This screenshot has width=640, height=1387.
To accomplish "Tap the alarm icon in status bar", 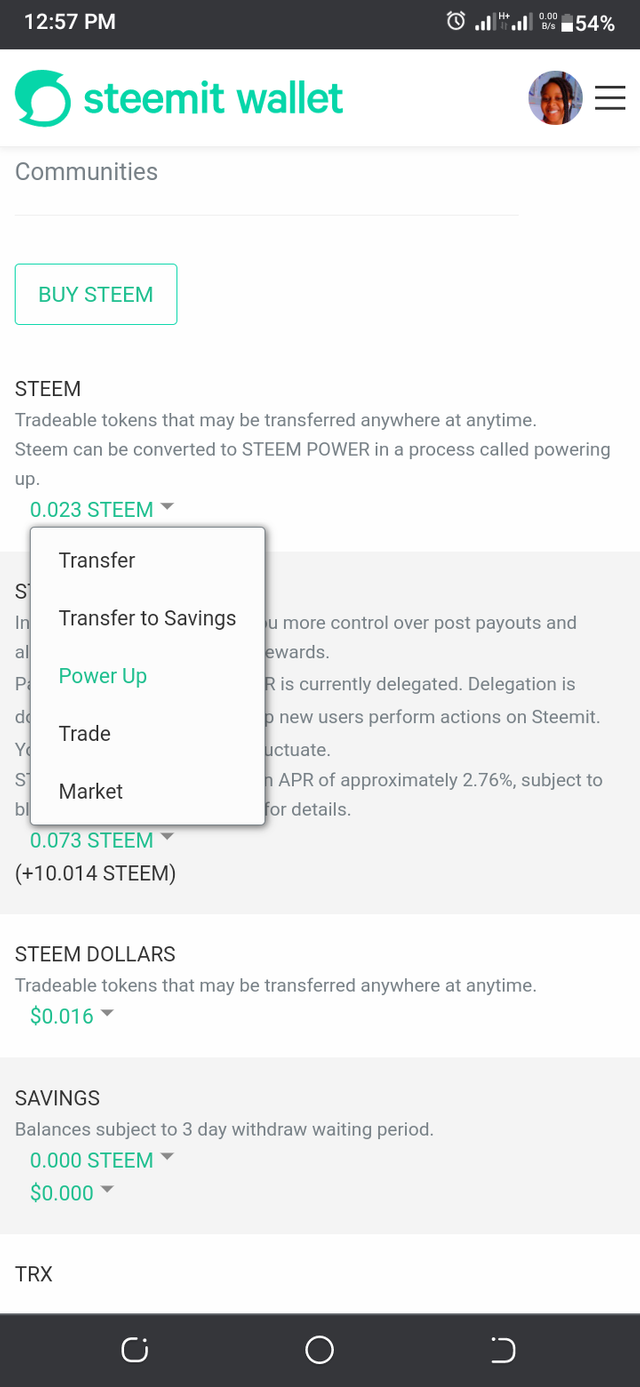I will [x=456, y=21].
